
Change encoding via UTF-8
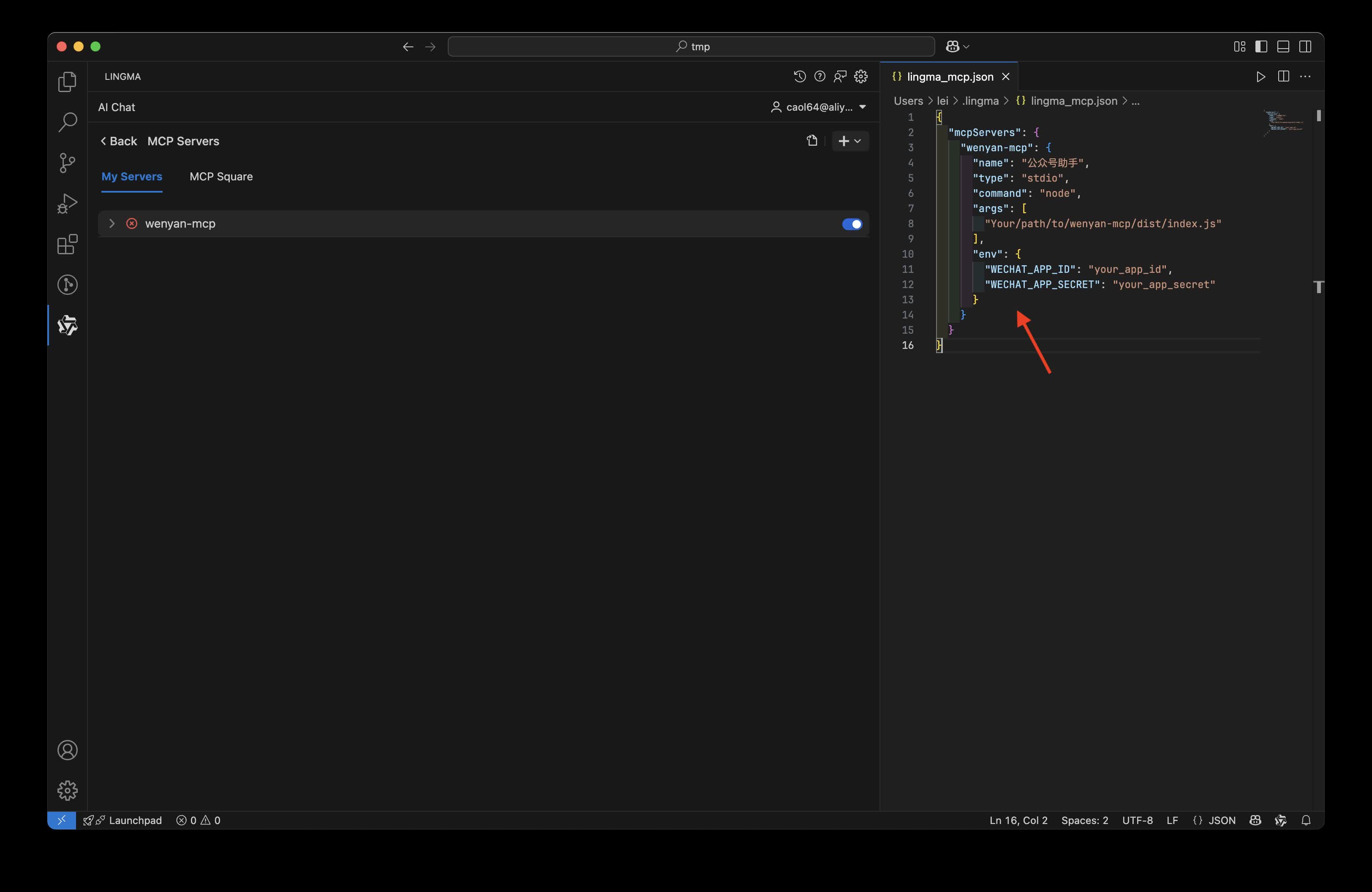click(x=1138, y=820)
